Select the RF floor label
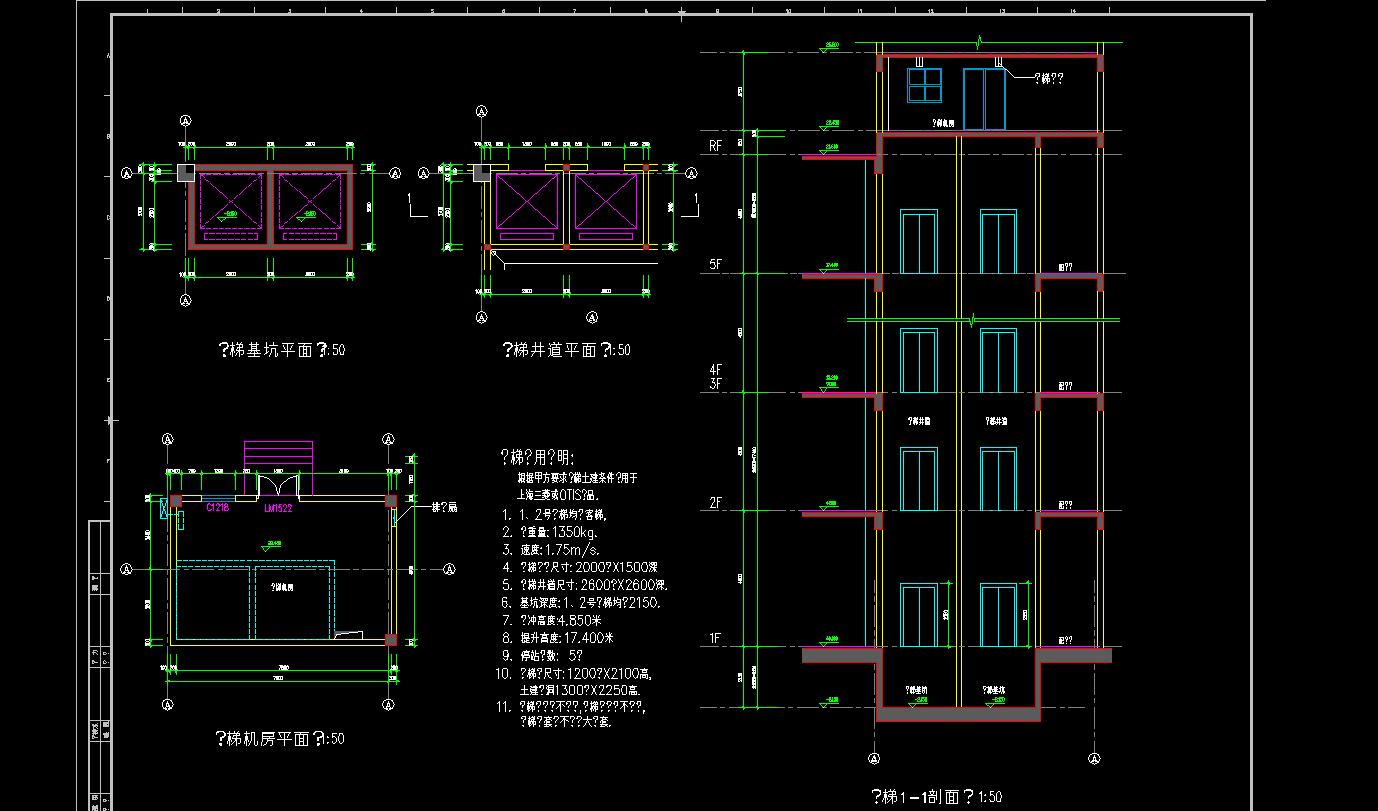 pos(715,146)
